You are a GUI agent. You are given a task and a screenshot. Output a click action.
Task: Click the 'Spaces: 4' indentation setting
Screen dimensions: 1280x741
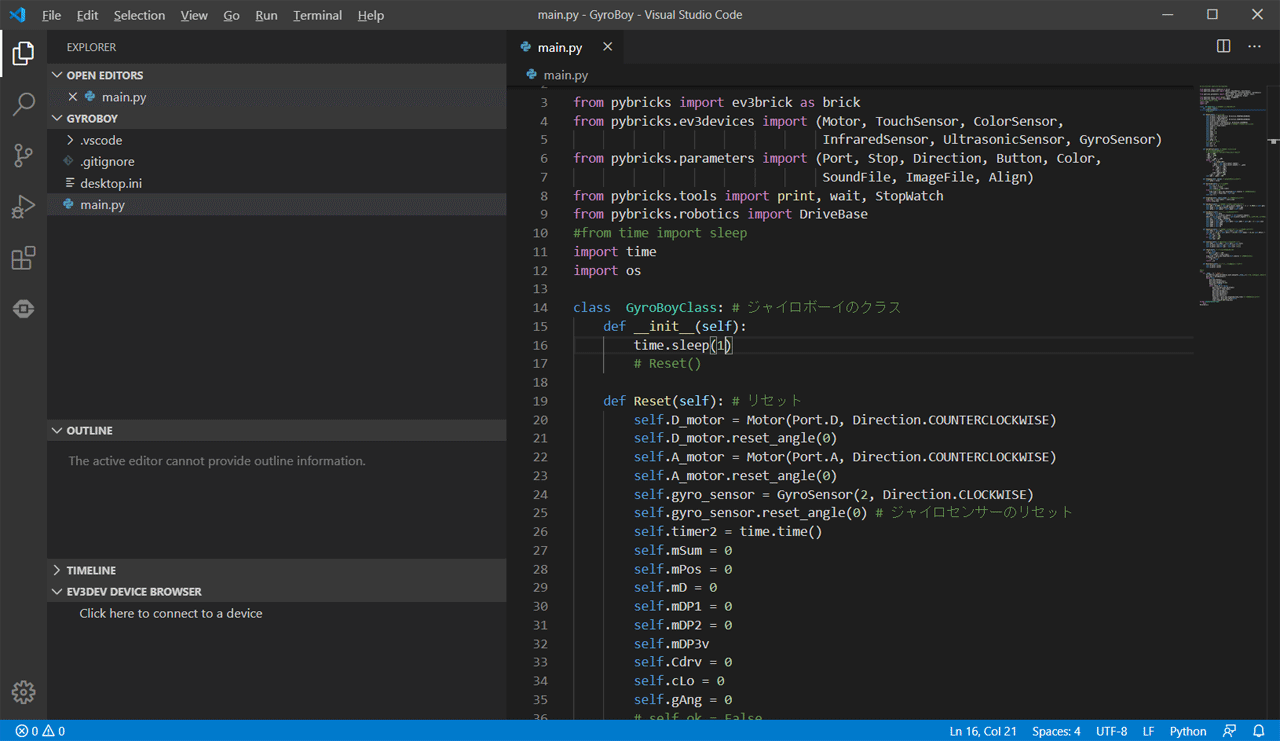click(x=1056, y=731)
